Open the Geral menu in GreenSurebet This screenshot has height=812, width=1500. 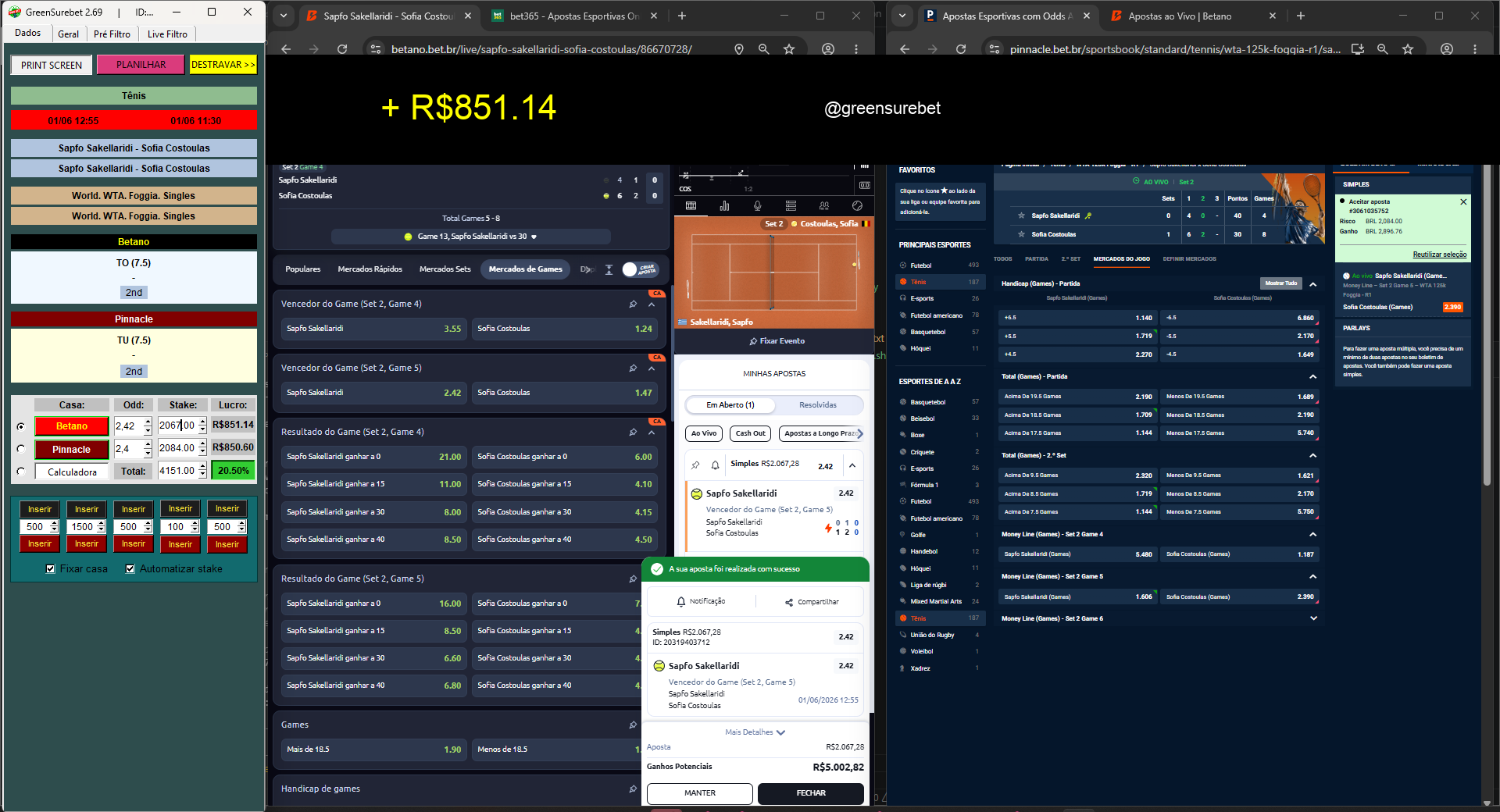point(68,34)
